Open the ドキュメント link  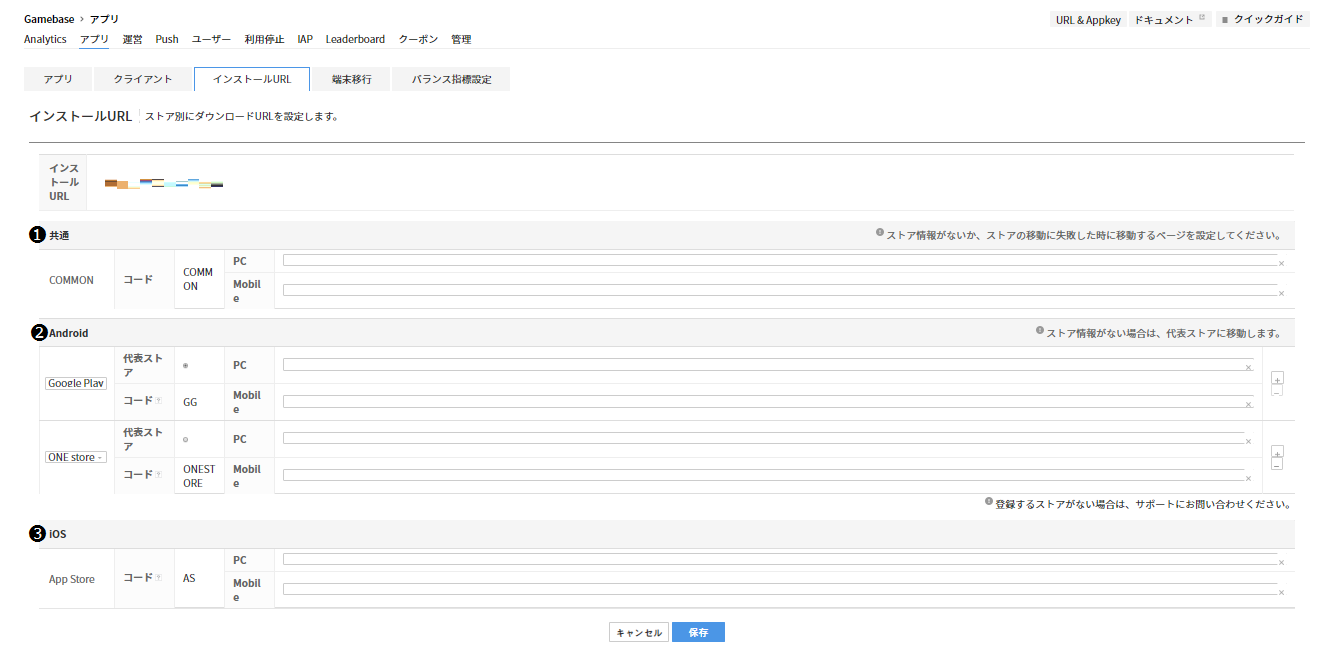tap(1170, 20)
